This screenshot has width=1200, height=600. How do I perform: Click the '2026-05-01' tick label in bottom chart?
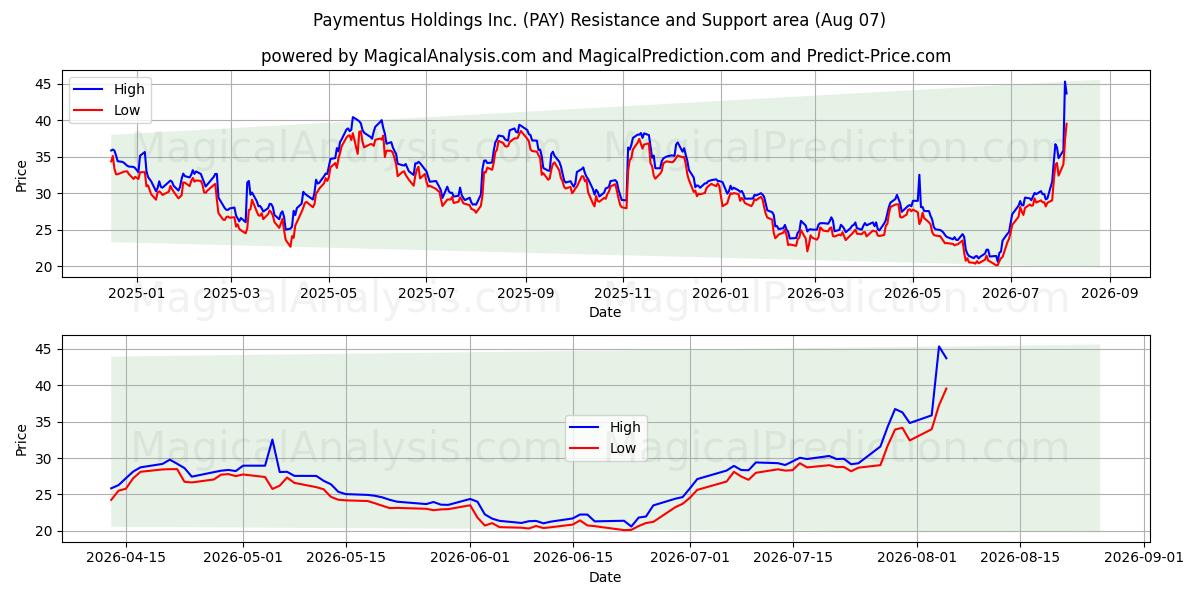(x=243, y=558)
